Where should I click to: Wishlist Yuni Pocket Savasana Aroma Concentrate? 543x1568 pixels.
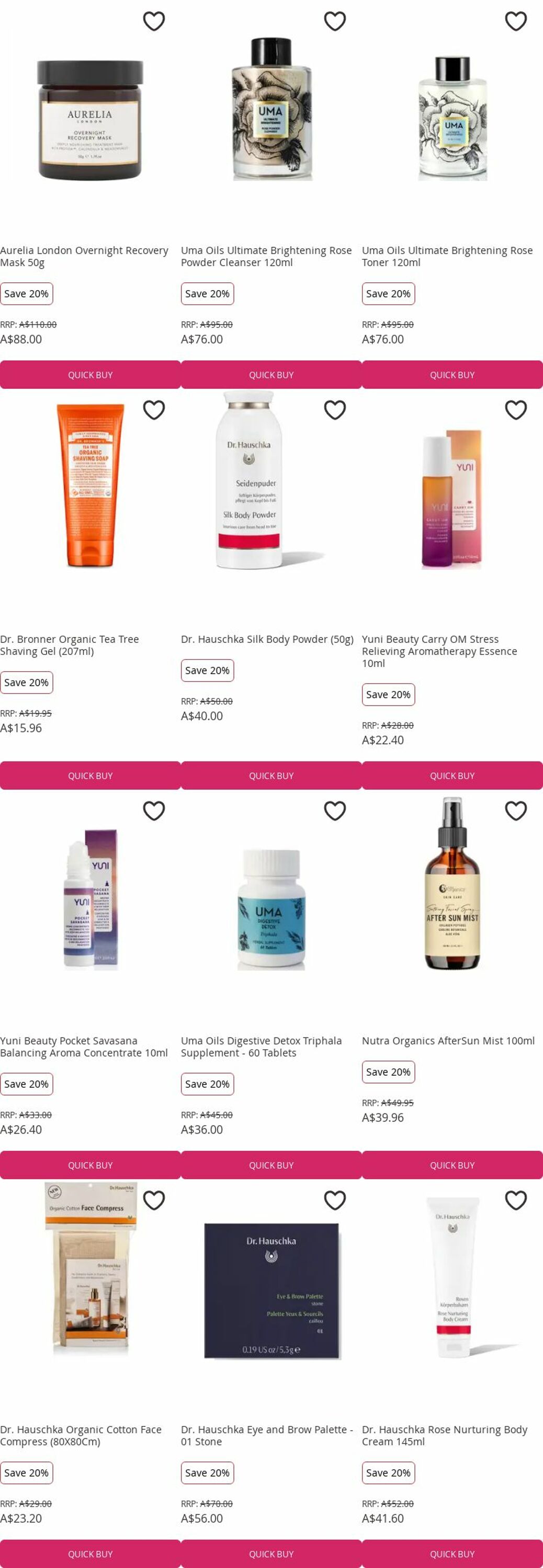pyautogui.click(x=154, y=811)
